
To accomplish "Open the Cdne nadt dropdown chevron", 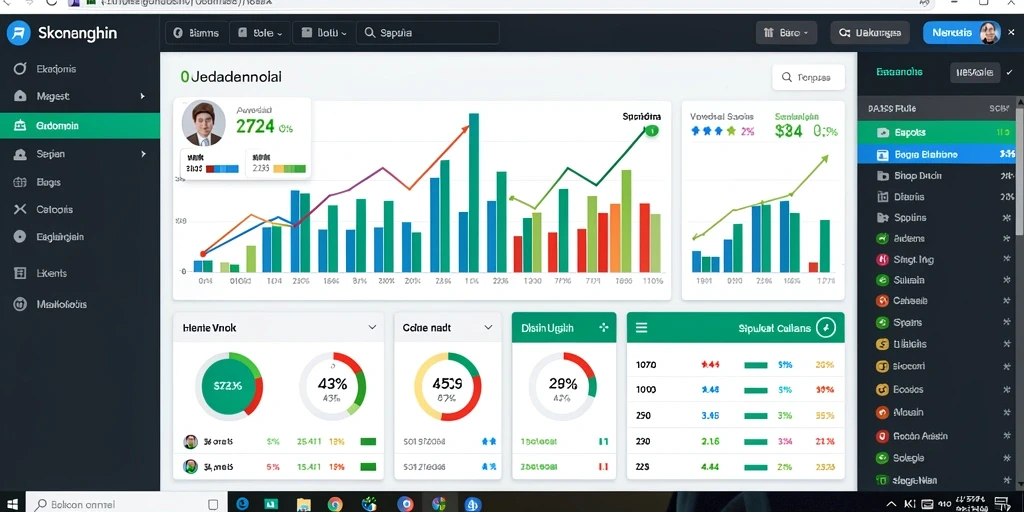I will 488,327.
